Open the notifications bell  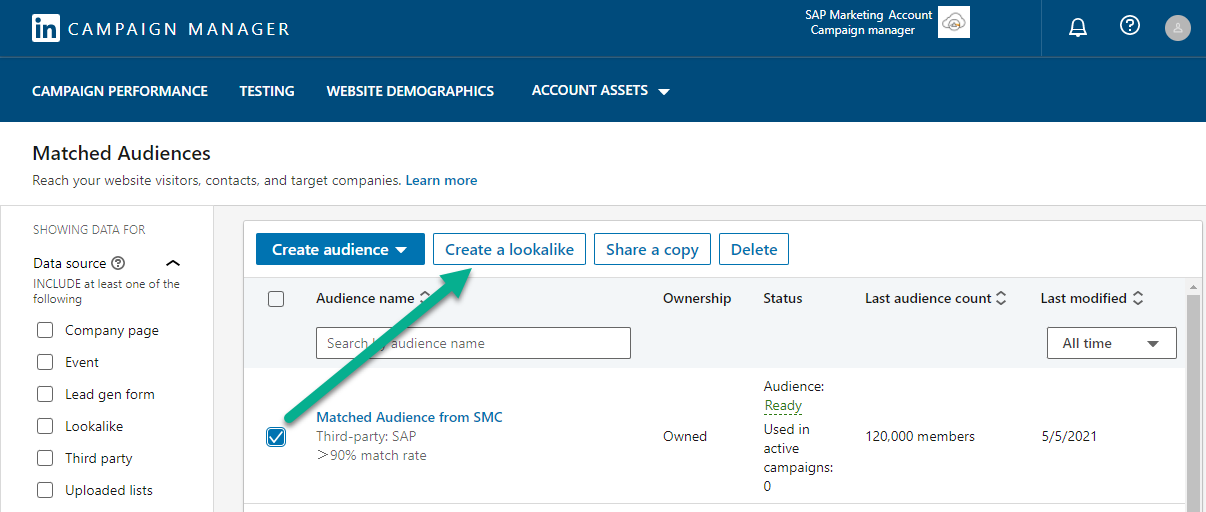pyautogui.click(x=1078, y=28)
